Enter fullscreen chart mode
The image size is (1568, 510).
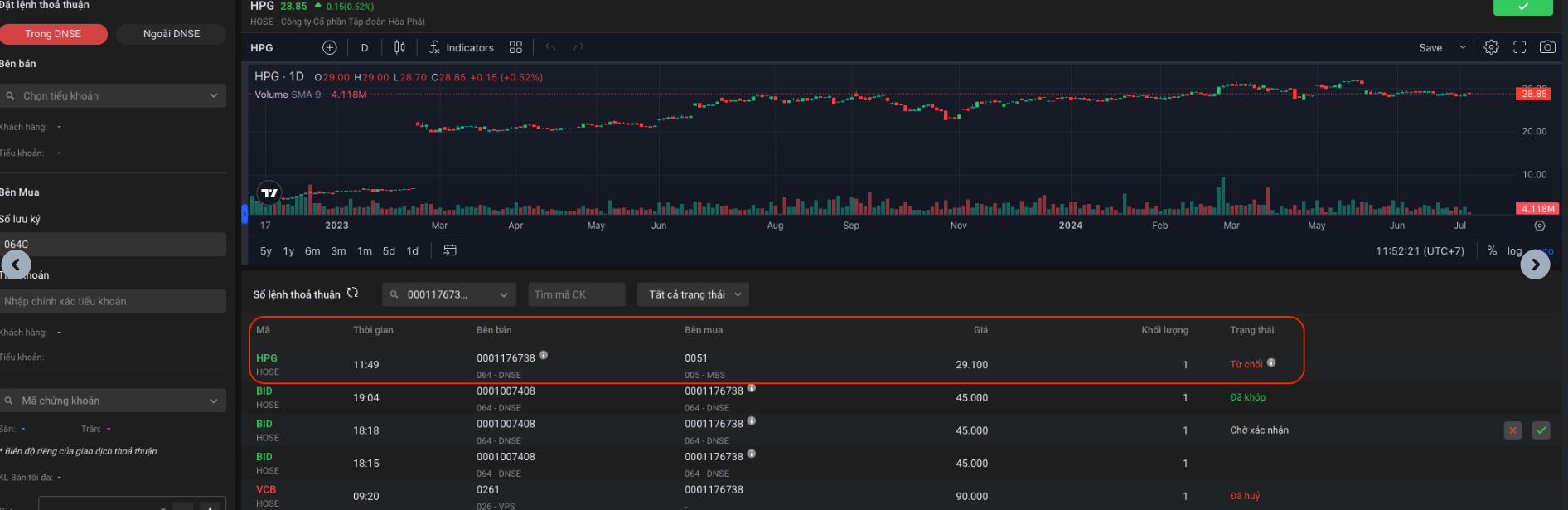point(1519,47)
